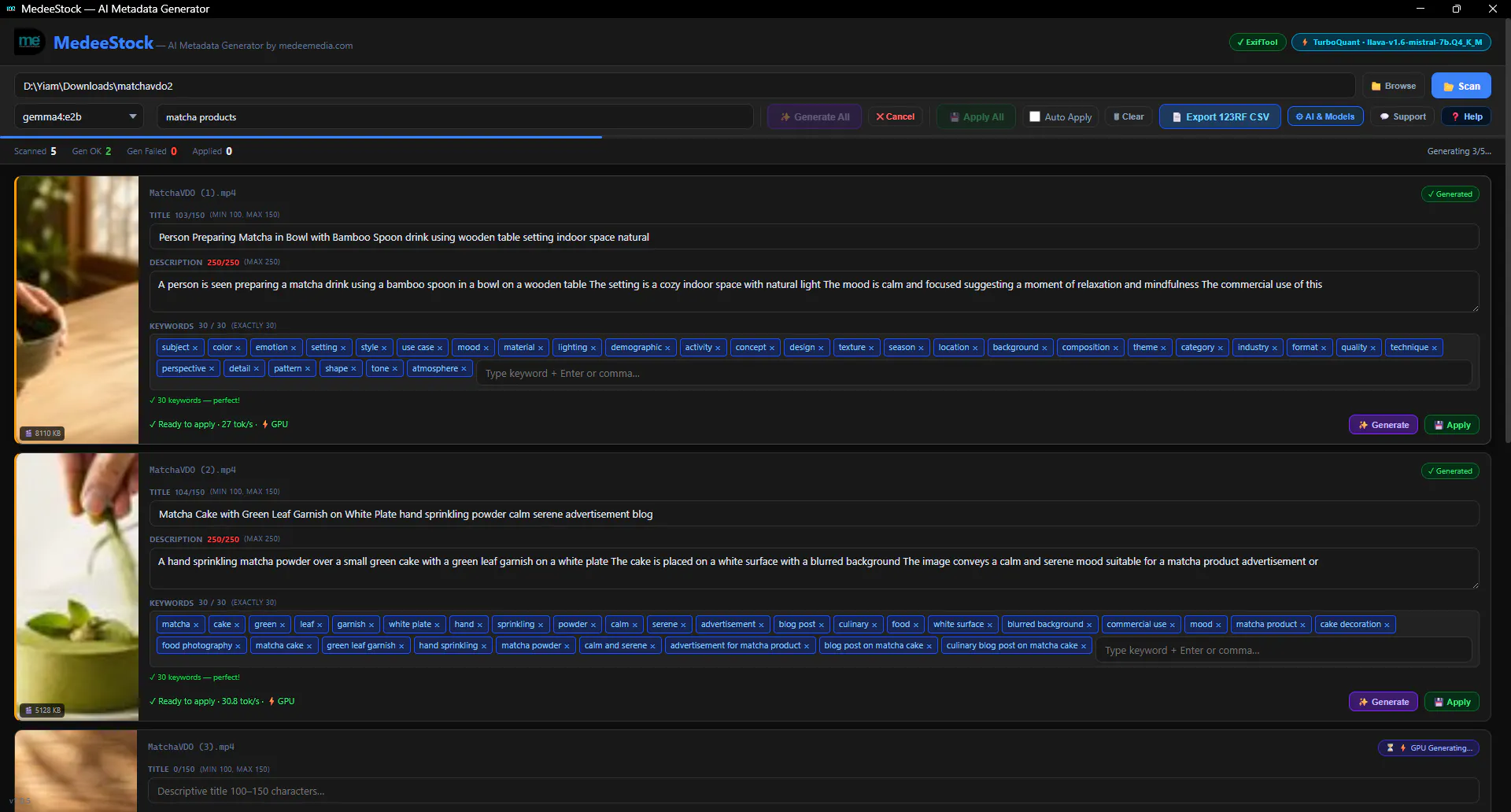The height and width of the screenshot is (812, 1511).
Task: Remove the 'use case' keyword tag
Action: 440,348
